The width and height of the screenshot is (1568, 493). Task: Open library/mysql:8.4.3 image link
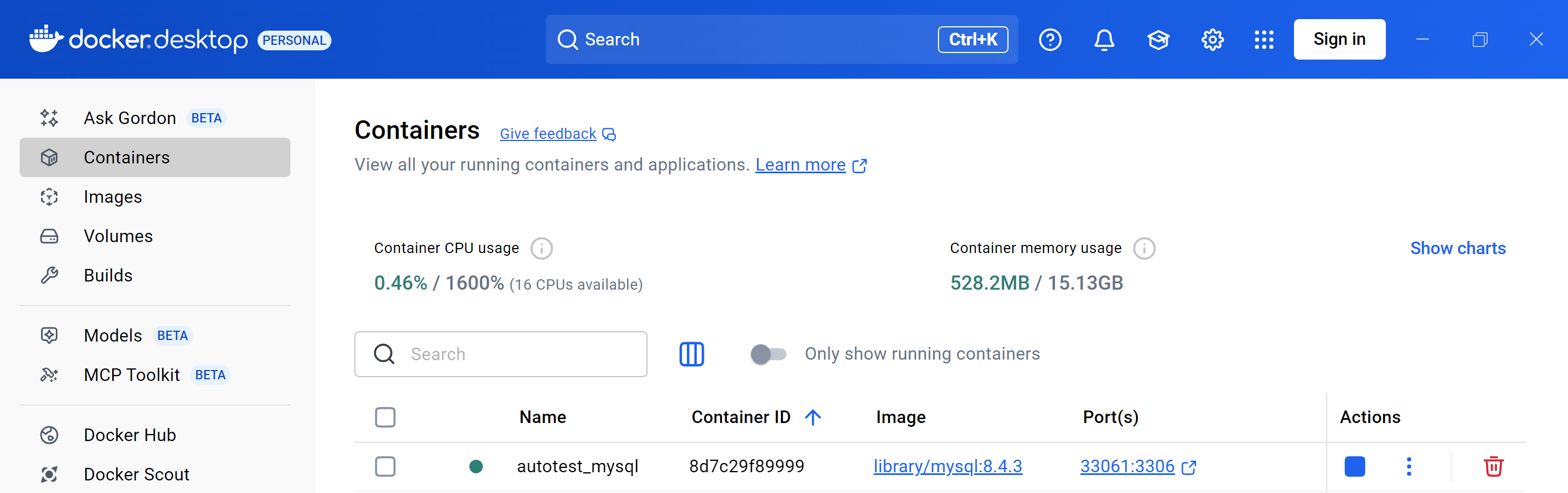[x=948, y=466]
